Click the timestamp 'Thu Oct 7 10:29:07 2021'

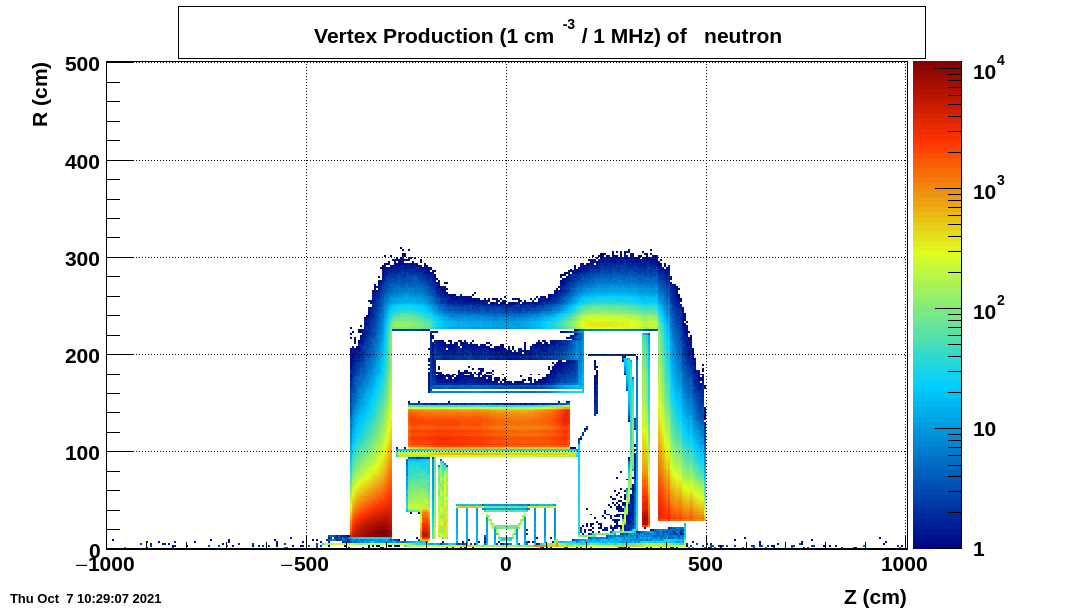(x=86, y=599)
